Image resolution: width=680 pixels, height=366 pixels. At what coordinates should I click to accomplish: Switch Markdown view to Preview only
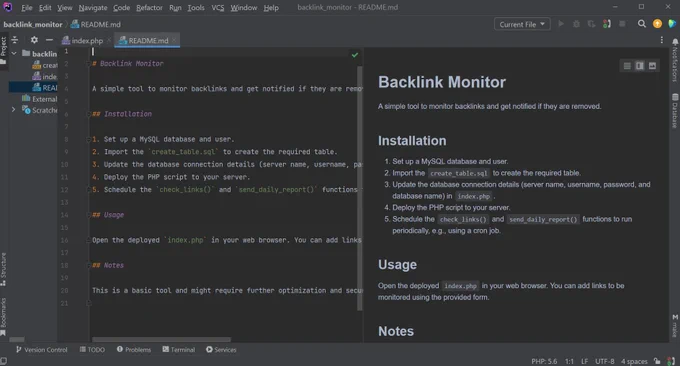point(652,65)
